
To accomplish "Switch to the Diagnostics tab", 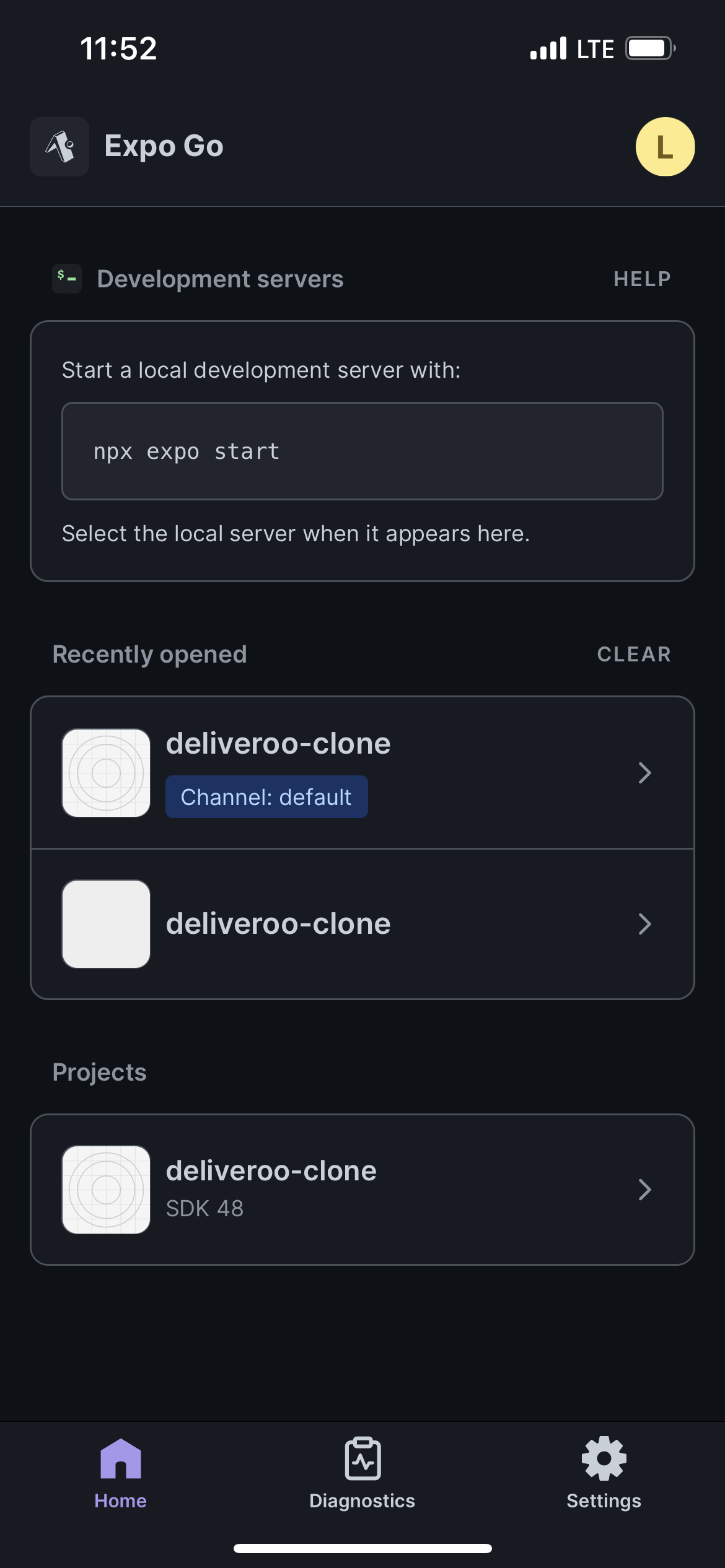I will (x=362, y=1474).
